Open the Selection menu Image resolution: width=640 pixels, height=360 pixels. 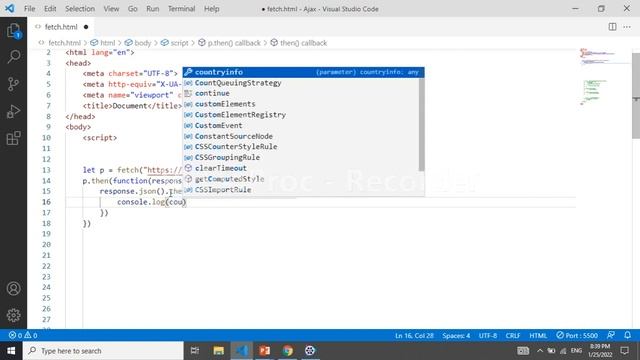(80, 9)
